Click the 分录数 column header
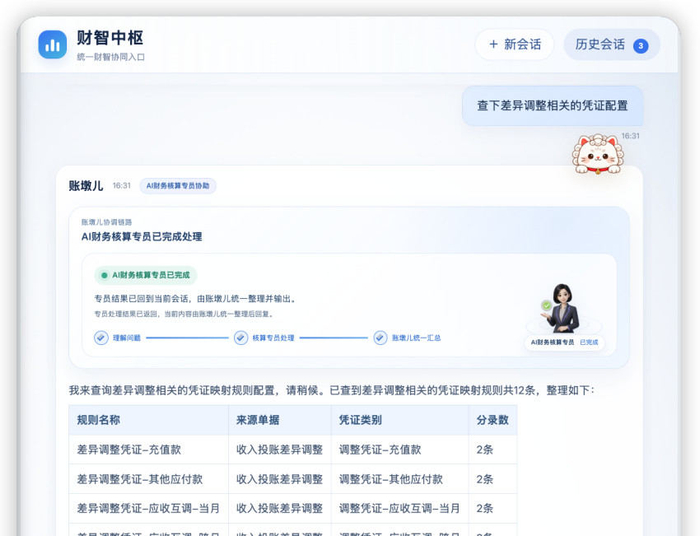The width and height of the screenshot is (700, 536). pos(492,420)
